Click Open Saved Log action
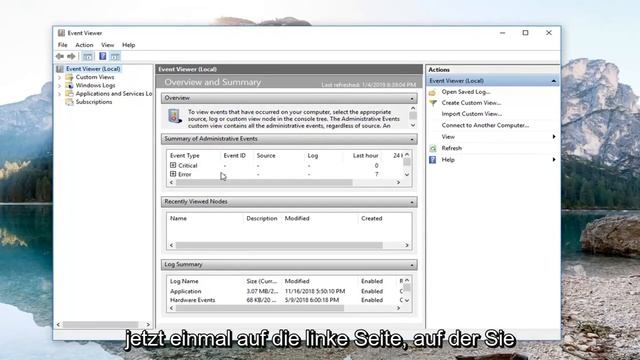This screenshot has height=360, width=640. pyautogui.click(x=466, y=92)
